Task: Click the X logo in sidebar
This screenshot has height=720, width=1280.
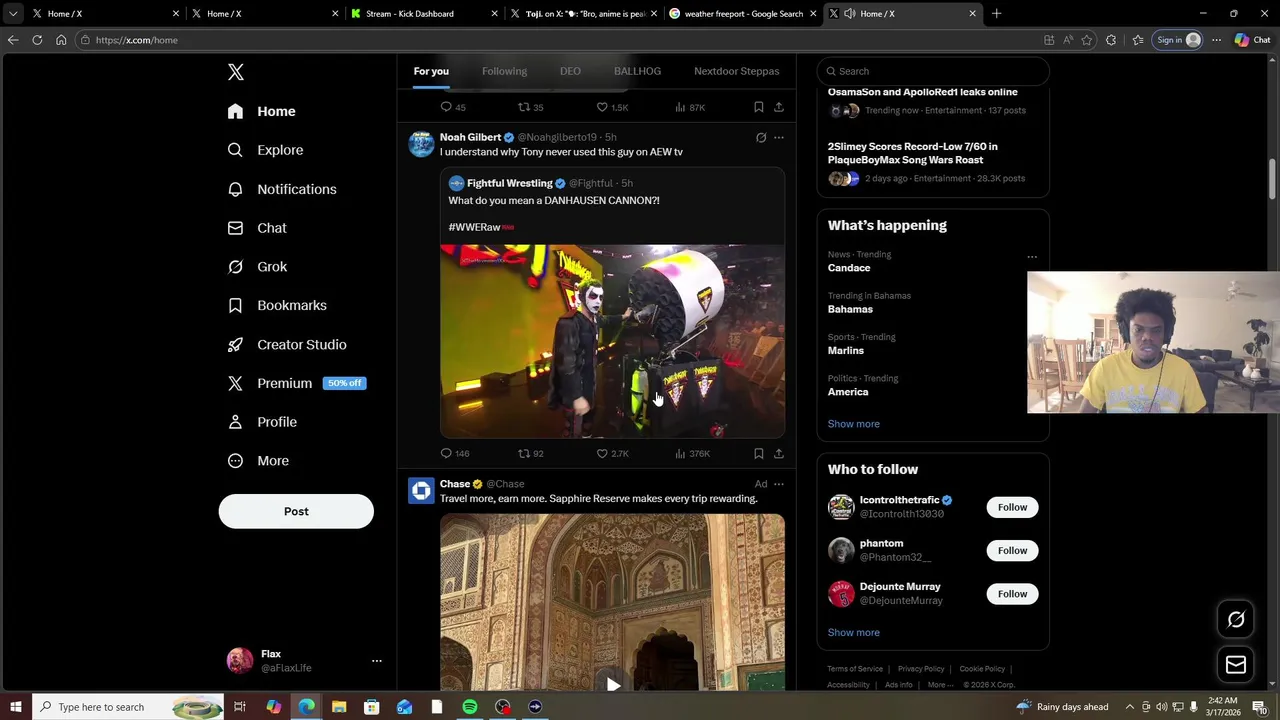Action: click(x=236, y=72)
